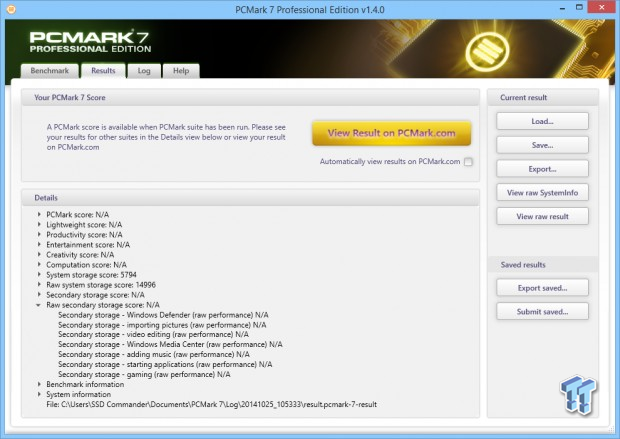
Task: Open View raw result
Action: [x=542, y=216]
